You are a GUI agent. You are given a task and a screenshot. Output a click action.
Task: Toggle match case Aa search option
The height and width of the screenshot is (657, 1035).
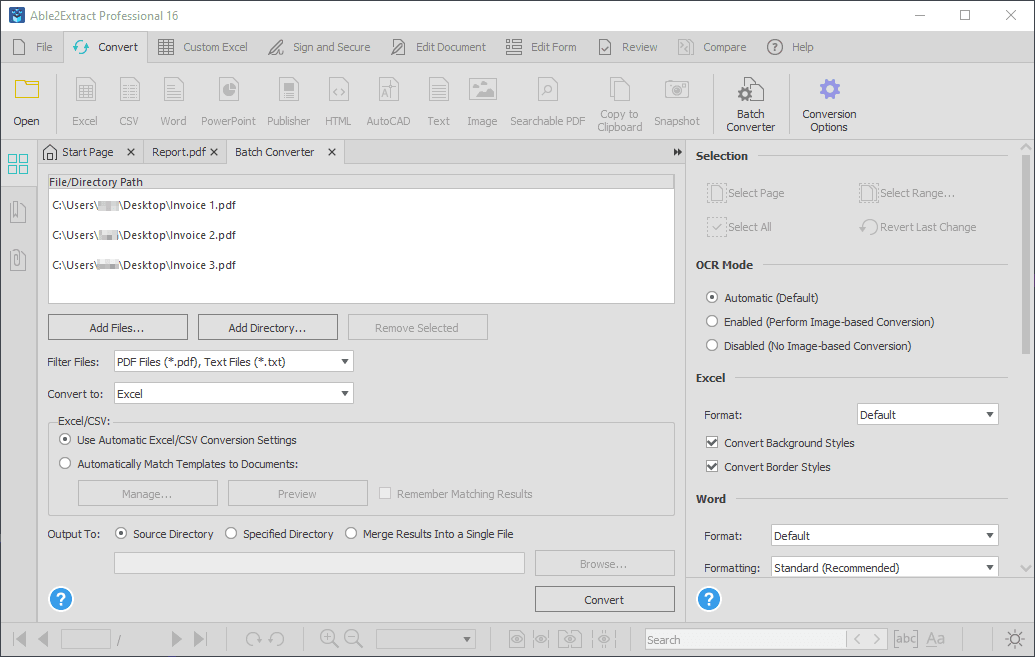935,639
